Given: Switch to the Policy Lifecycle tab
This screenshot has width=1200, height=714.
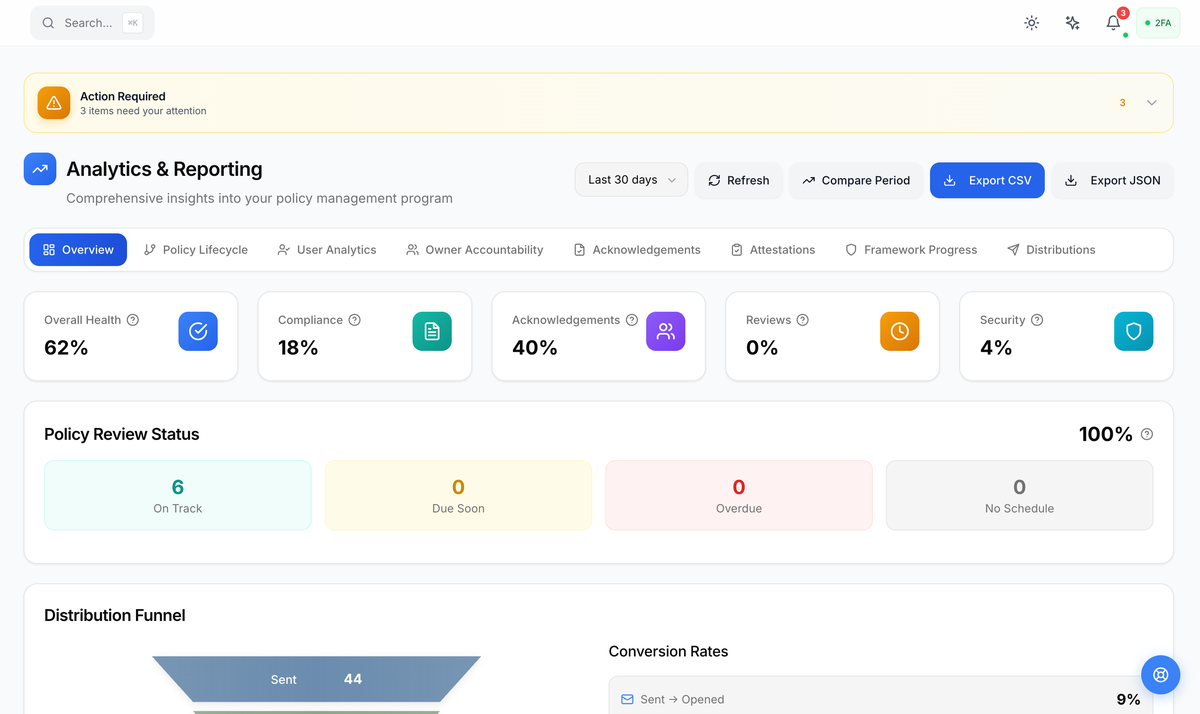Looking at the screenshot, I should click(196, 249).
